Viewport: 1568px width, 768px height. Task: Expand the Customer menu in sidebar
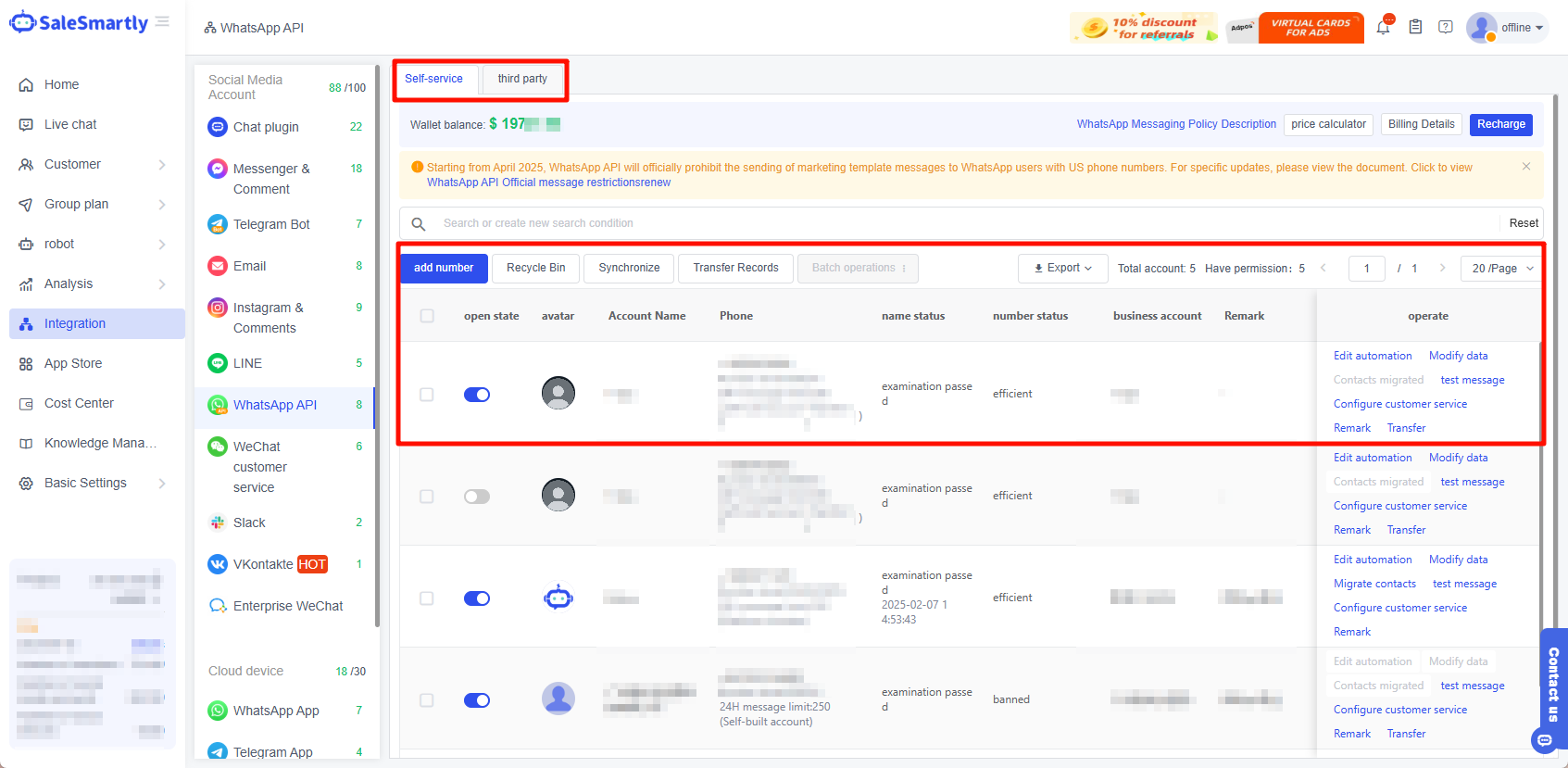[x=93, y=164]
